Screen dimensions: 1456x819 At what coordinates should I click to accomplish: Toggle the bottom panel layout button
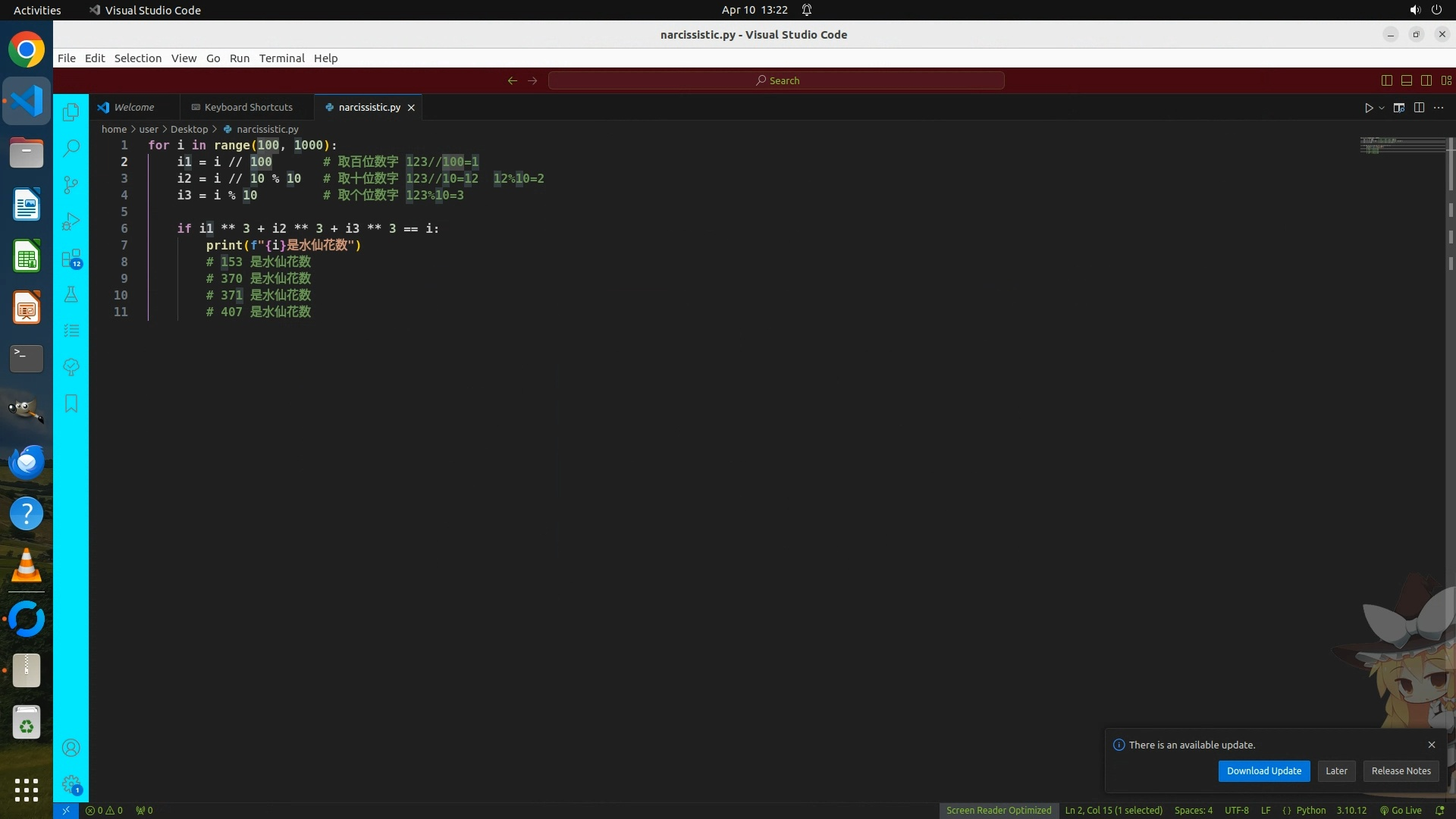coord(1407,80)
